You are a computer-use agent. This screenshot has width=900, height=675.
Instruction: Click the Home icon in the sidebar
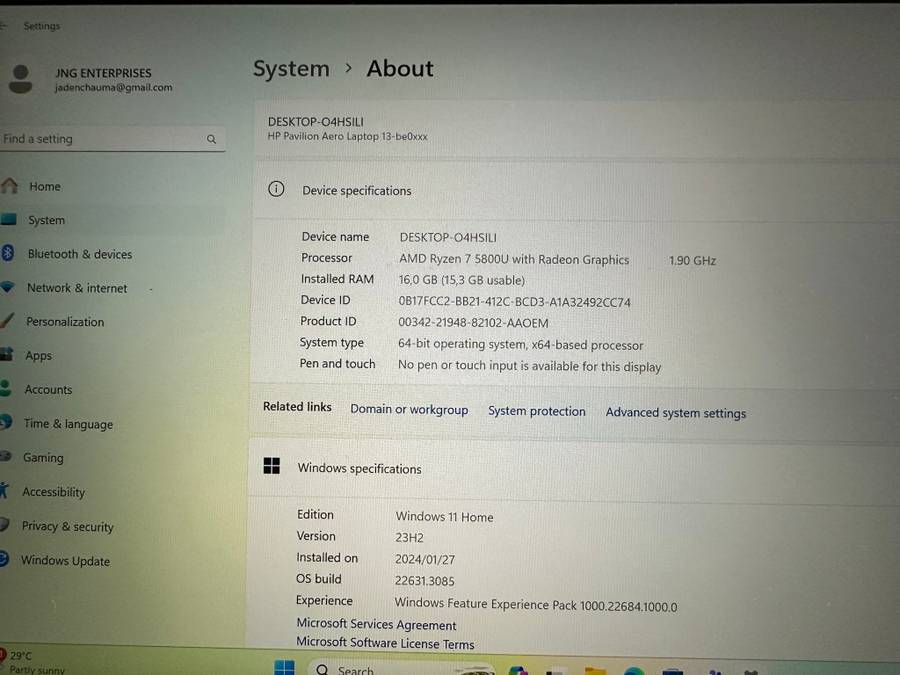[10, 186]
